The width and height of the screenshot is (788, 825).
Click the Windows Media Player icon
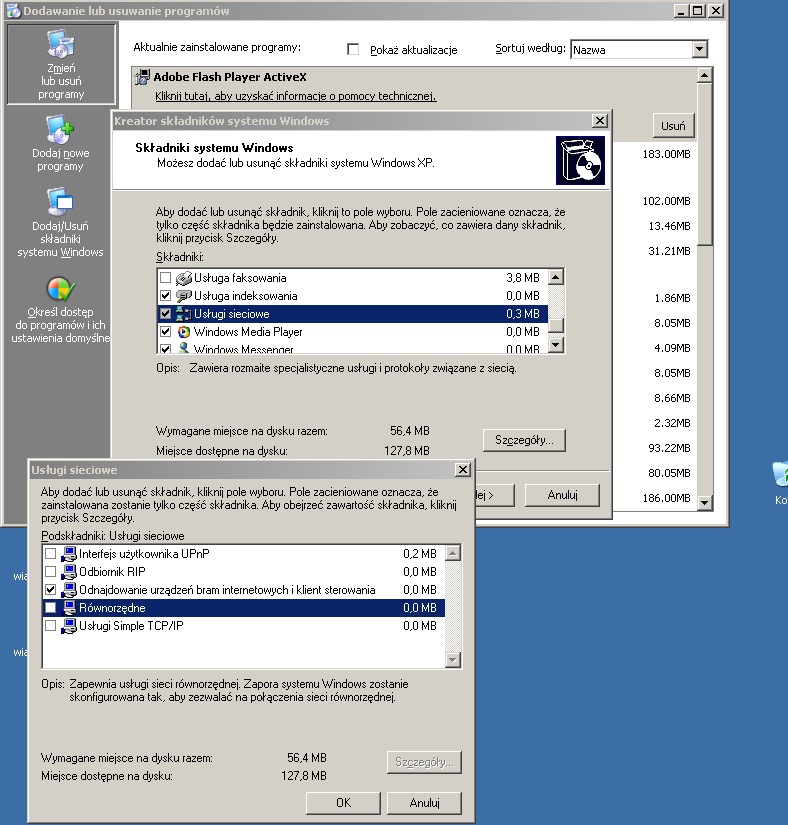point(184,331)
